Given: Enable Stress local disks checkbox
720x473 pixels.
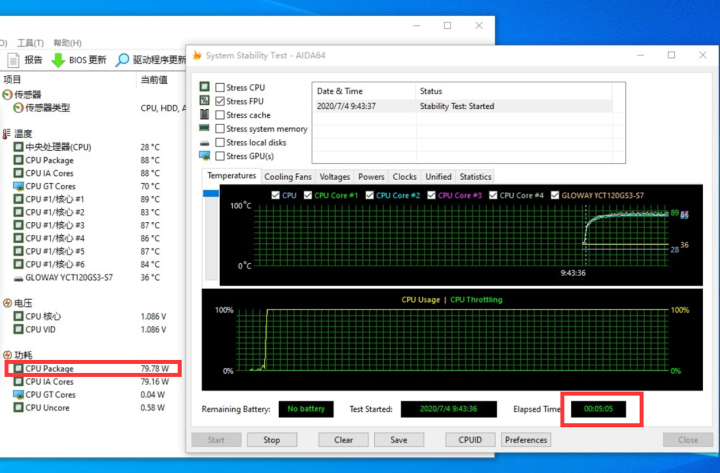Looking at the screenshot, I should coord(220,142).
